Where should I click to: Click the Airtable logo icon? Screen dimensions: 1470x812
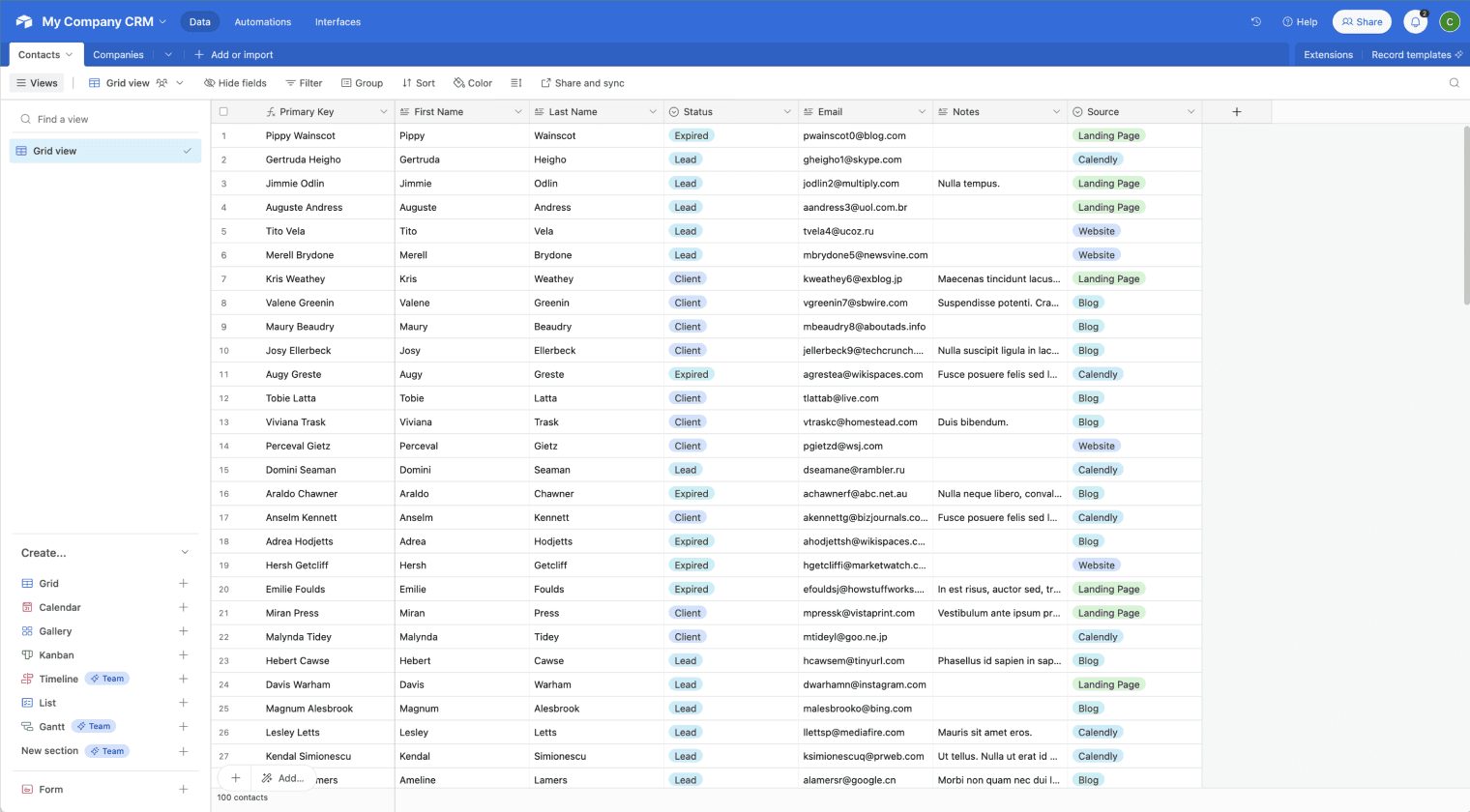(24, 21)
